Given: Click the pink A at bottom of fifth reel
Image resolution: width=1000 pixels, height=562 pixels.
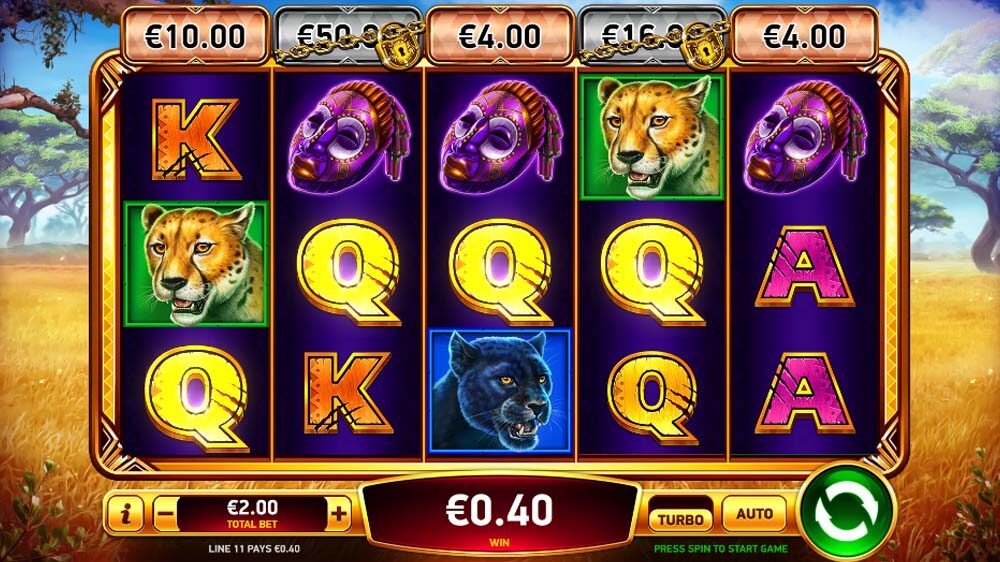Looking at the screenshot, I should point(804,393).
